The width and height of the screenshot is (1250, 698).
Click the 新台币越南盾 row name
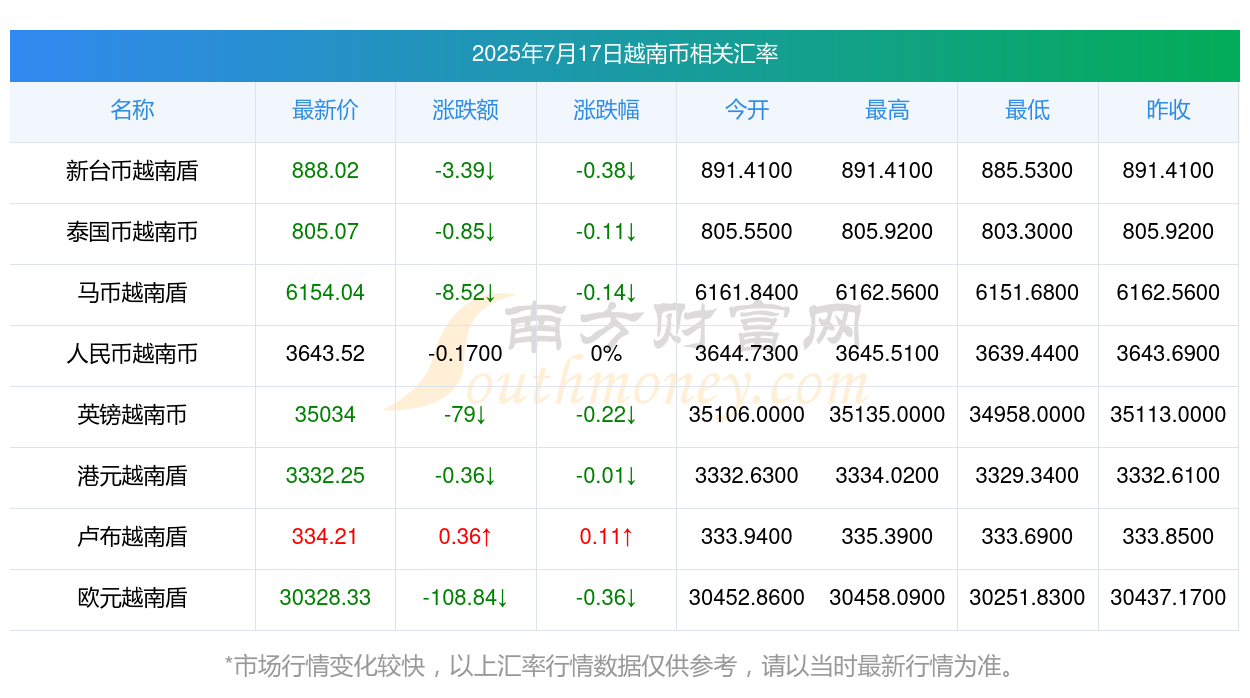(132, 171)
